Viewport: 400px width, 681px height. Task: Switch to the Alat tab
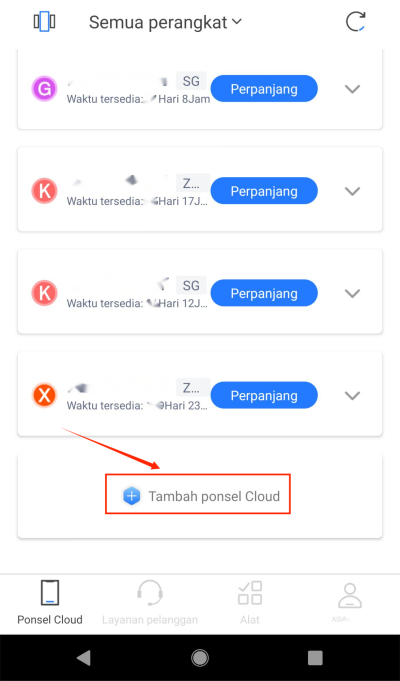[250, 602]
